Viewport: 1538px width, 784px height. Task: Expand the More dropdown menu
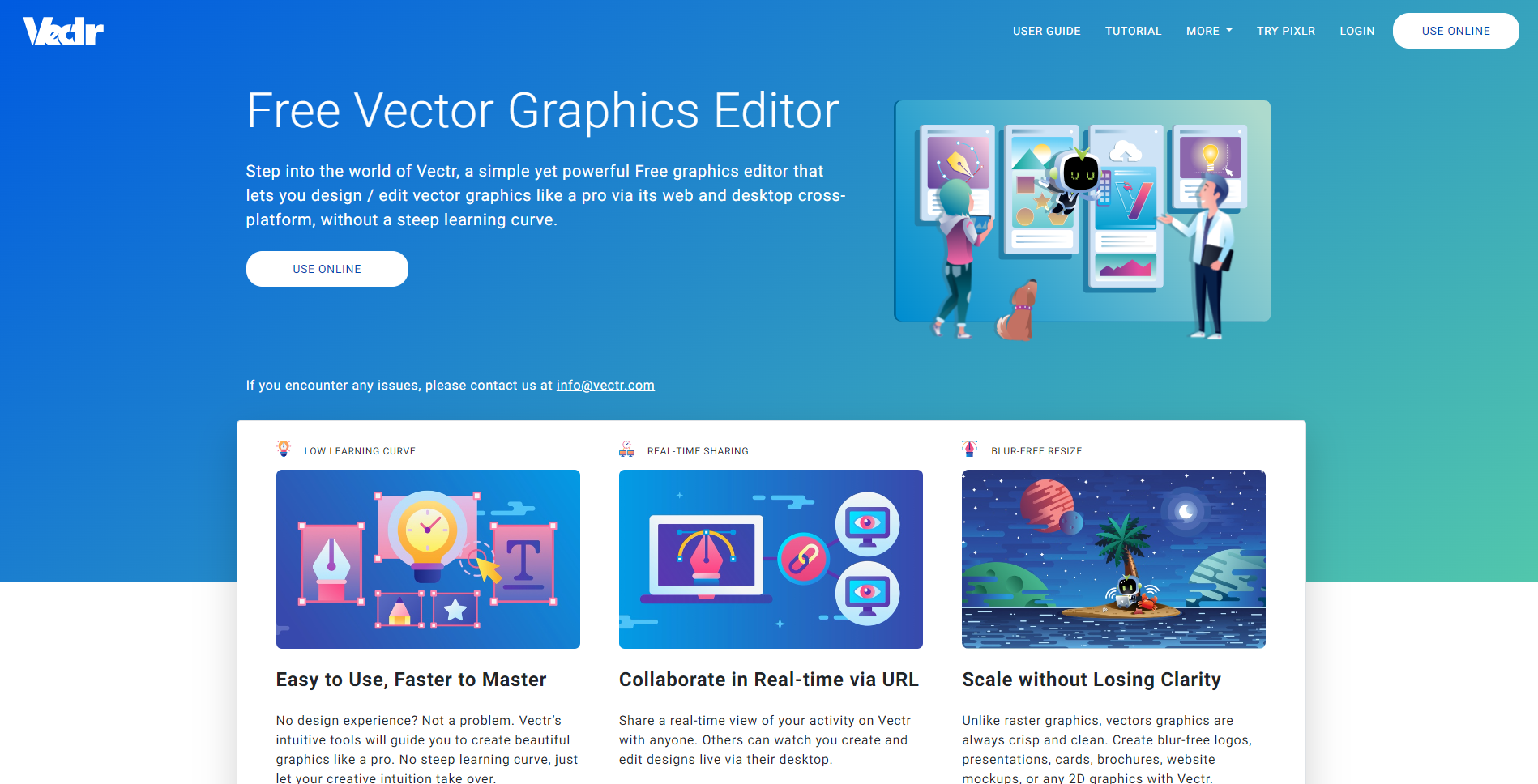1209,31
